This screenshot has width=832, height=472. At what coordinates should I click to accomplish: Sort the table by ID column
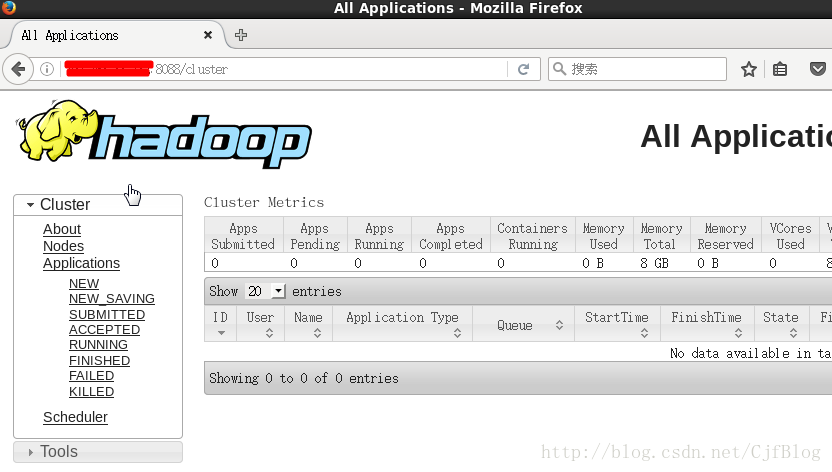[220, 324]
